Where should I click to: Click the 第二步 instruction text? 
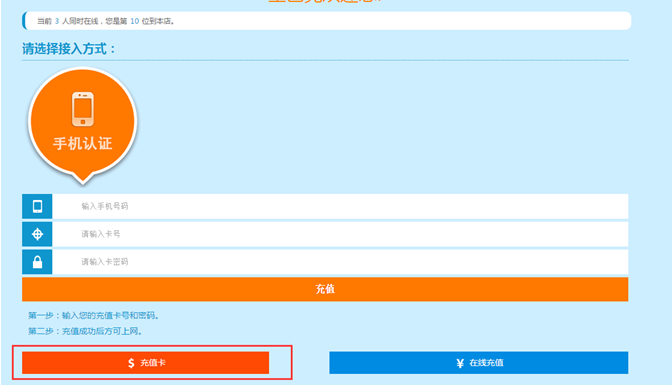point(85,331)
